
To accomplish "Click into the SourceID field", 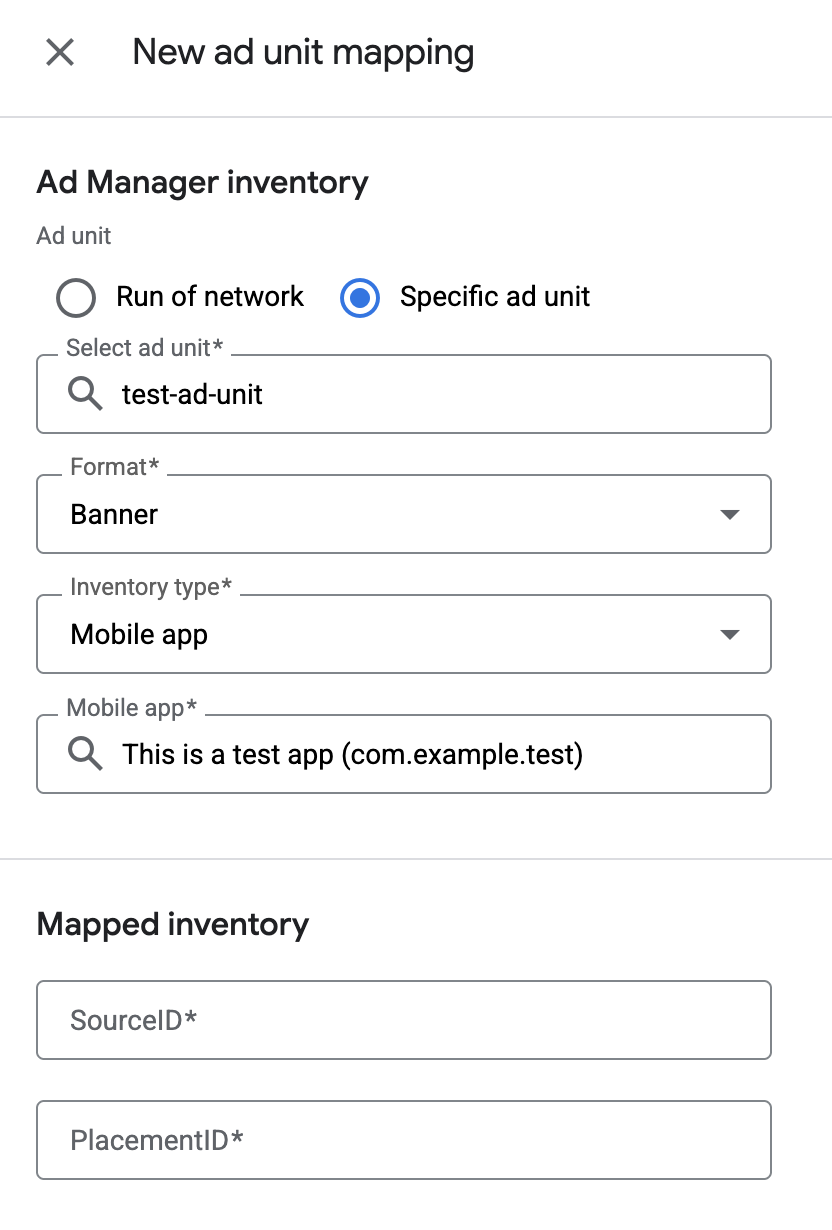I will [404, 1020].
